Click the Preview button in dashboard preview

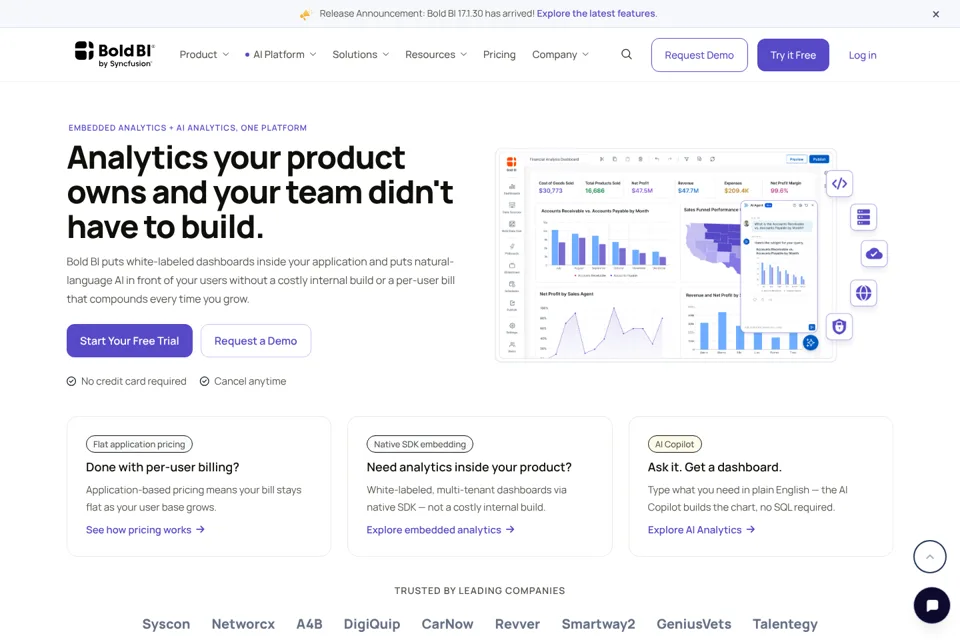(797, 159)
